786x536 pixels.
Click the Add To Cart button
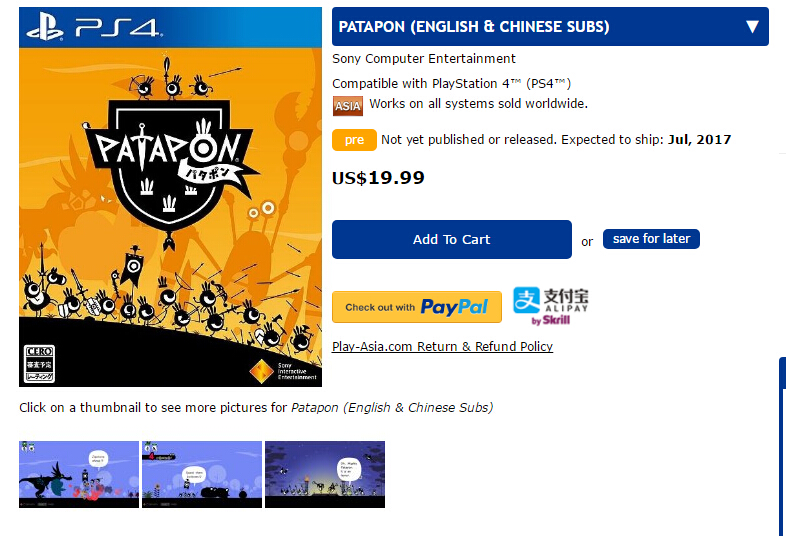451,240
